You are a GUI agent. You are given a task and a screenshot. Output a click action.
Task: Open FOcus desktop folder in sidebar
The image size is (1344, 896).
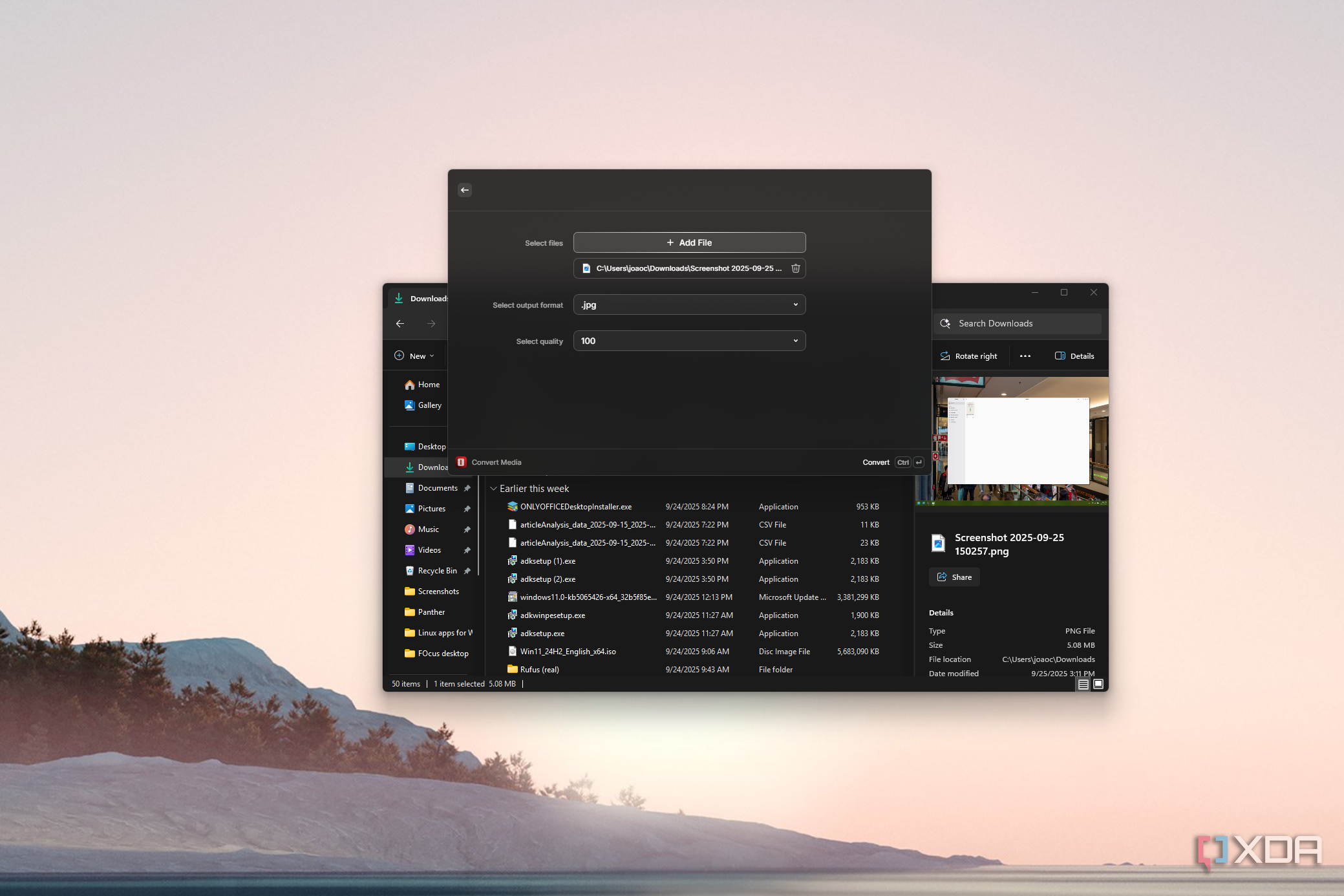[436, 654]
